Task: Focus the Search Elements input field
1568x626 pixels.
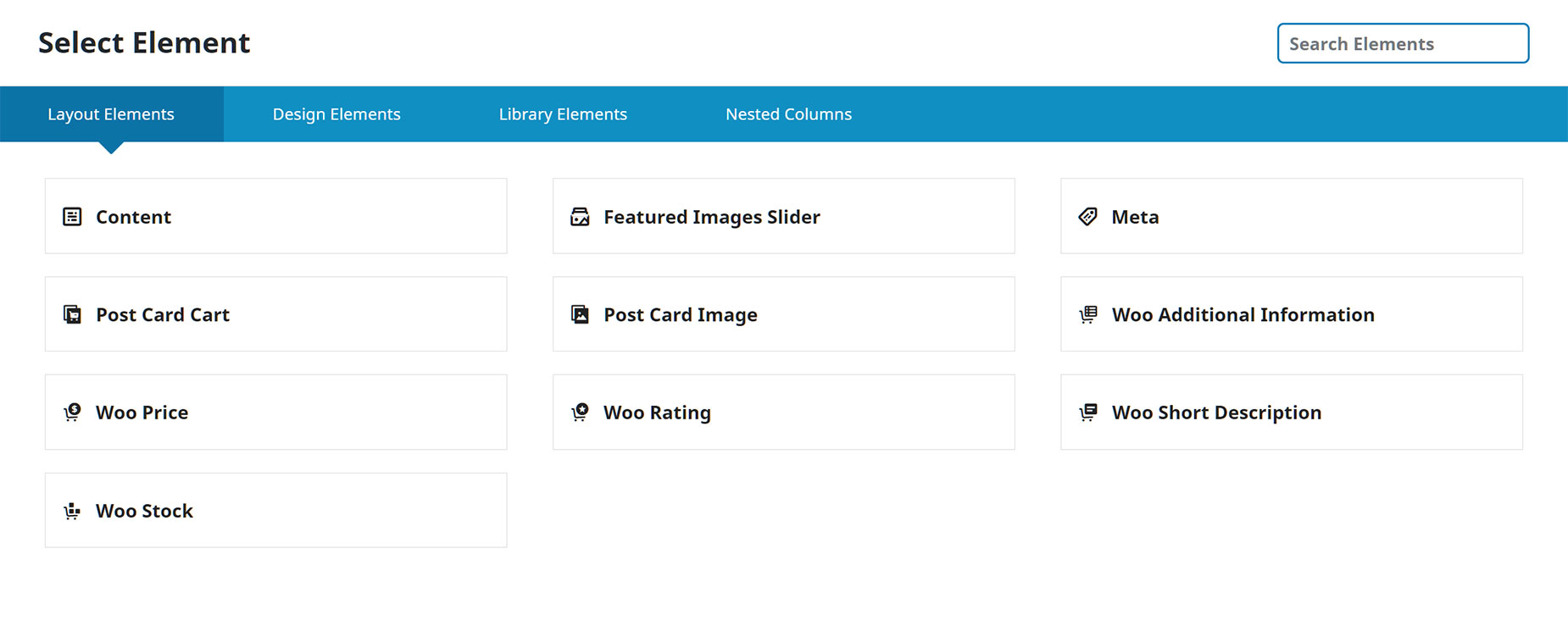Action: pyautogui.click(x=1403, y=43)
